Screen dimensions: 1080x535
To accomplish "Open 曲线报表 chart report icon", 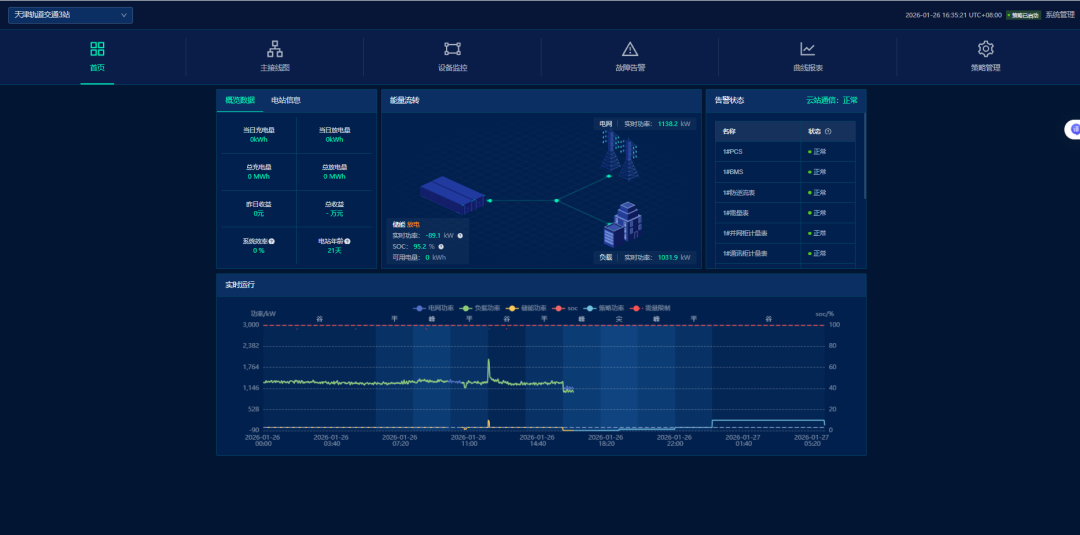I will coord(807,49).
